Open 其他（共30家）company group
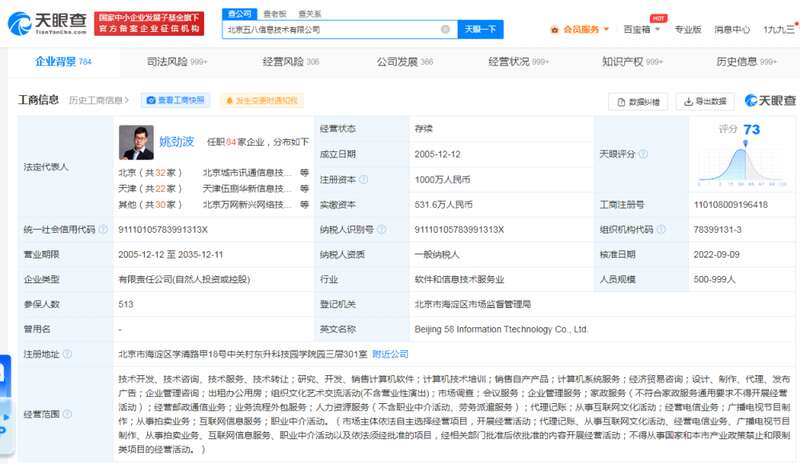 tap(150, 204)
